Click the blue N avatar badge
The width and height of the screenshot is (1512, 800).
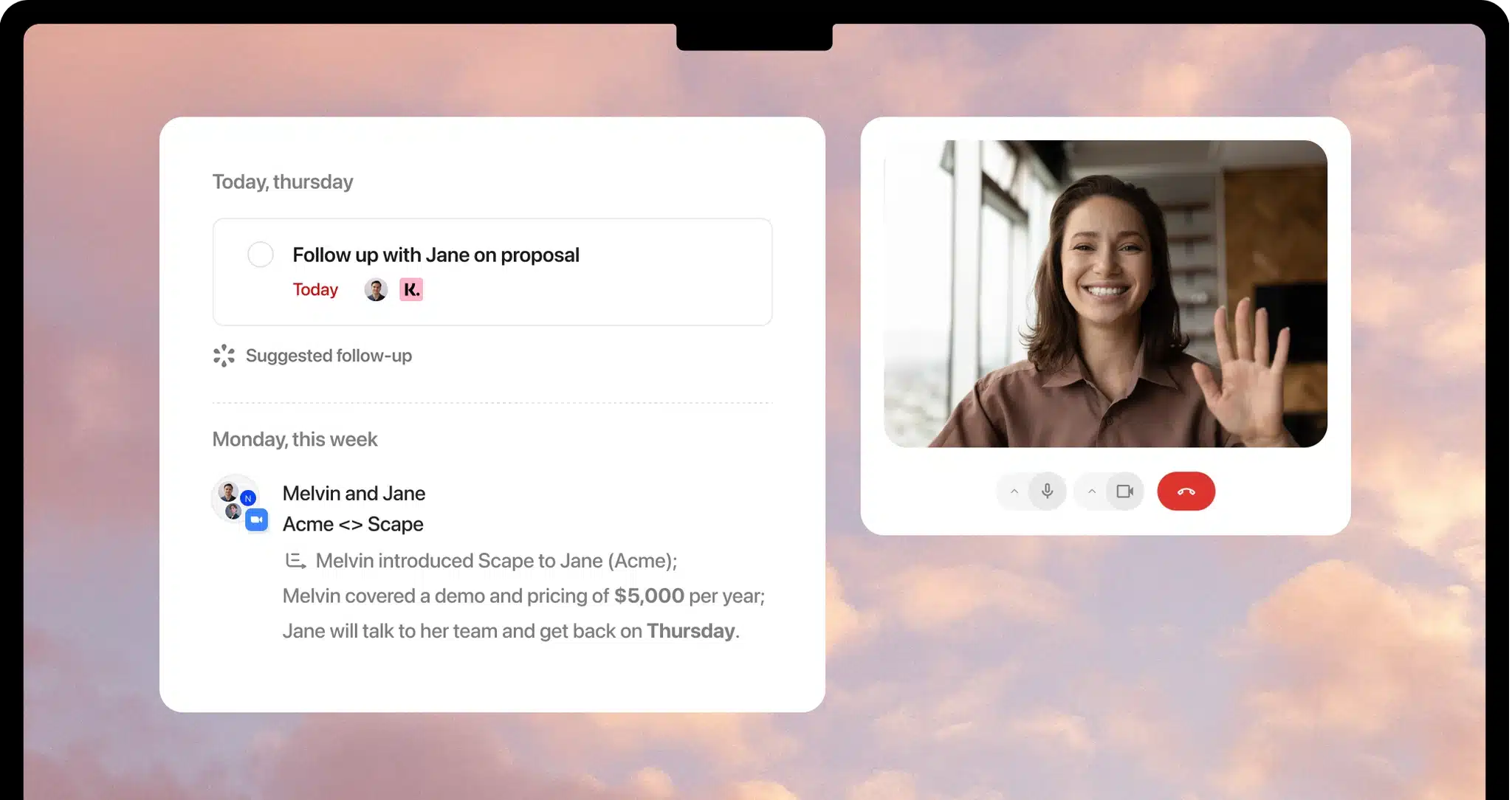coord(248,498)
